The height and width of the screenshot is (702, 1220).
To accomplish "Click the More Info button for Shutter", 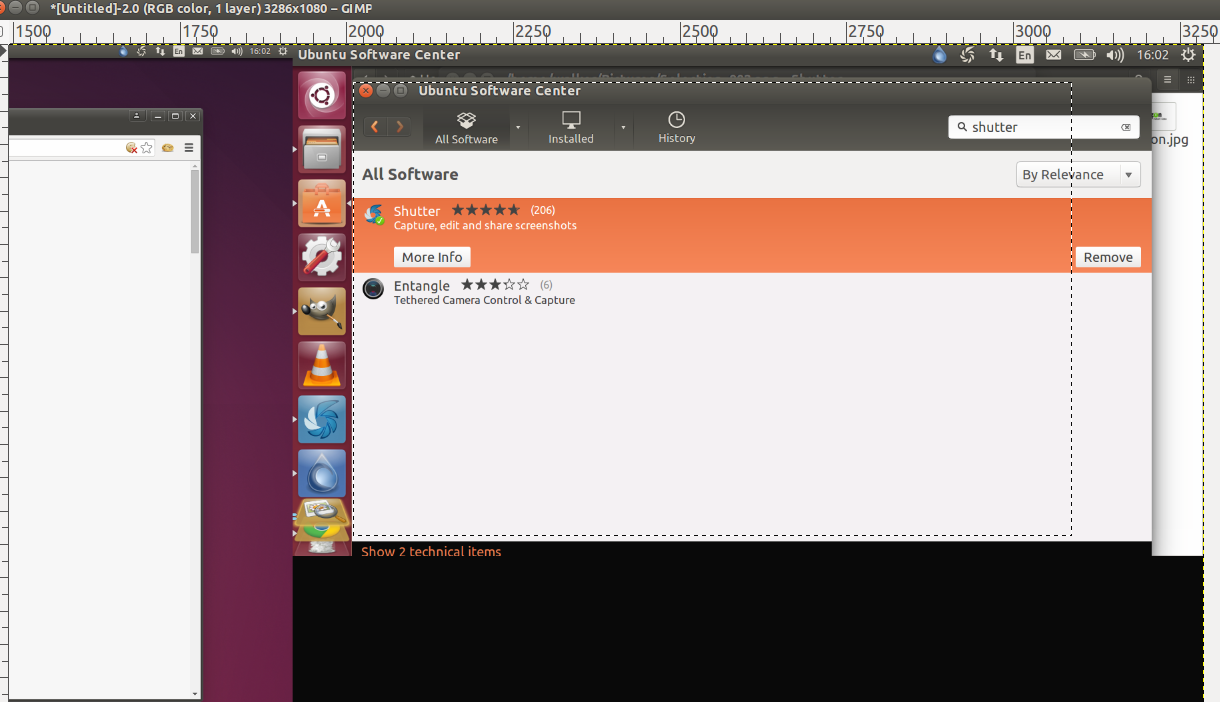I will 432,257.
